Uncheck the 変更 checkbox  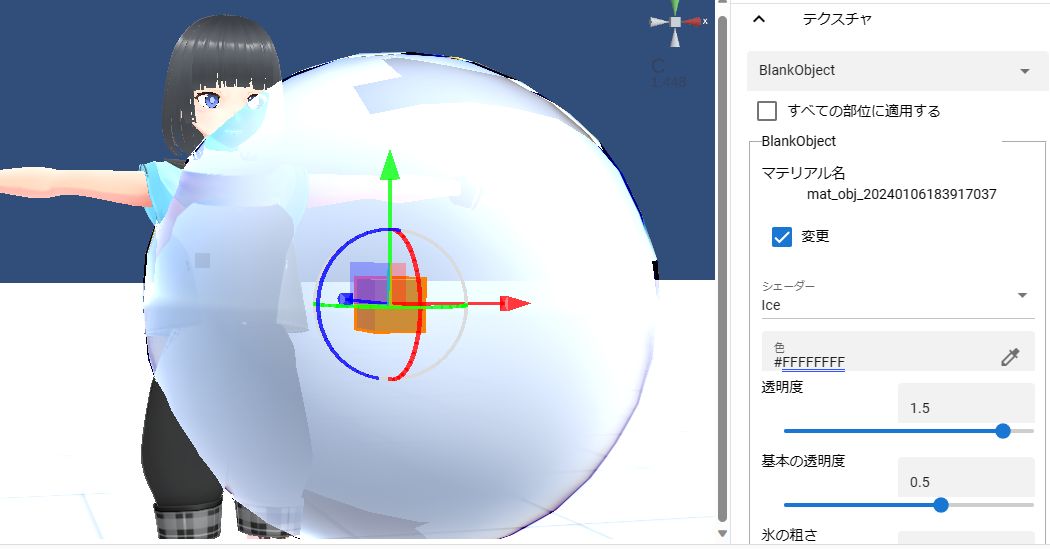tap(781, 236)
